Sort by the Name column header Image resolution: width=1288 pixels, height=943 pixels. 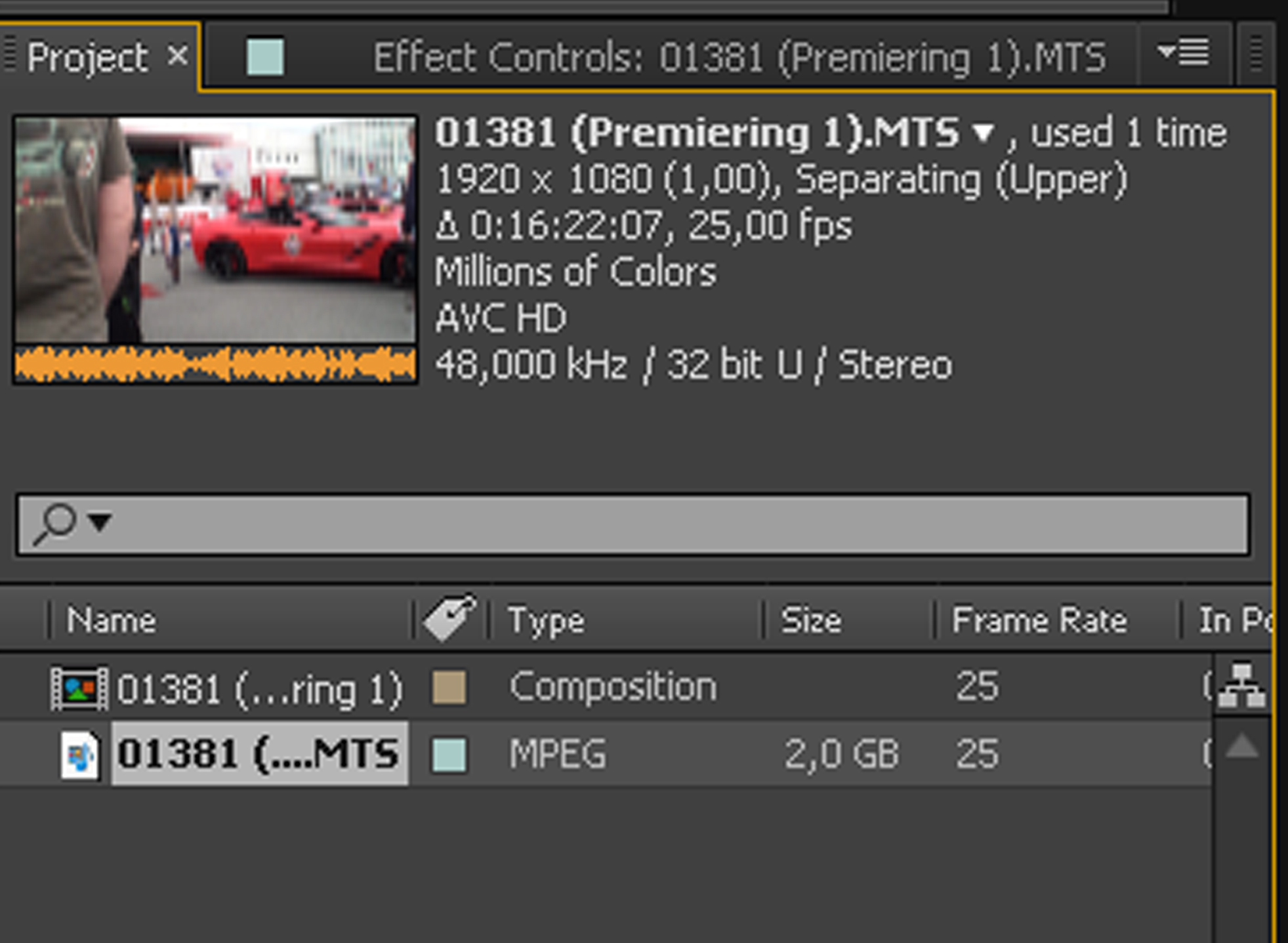112,620
